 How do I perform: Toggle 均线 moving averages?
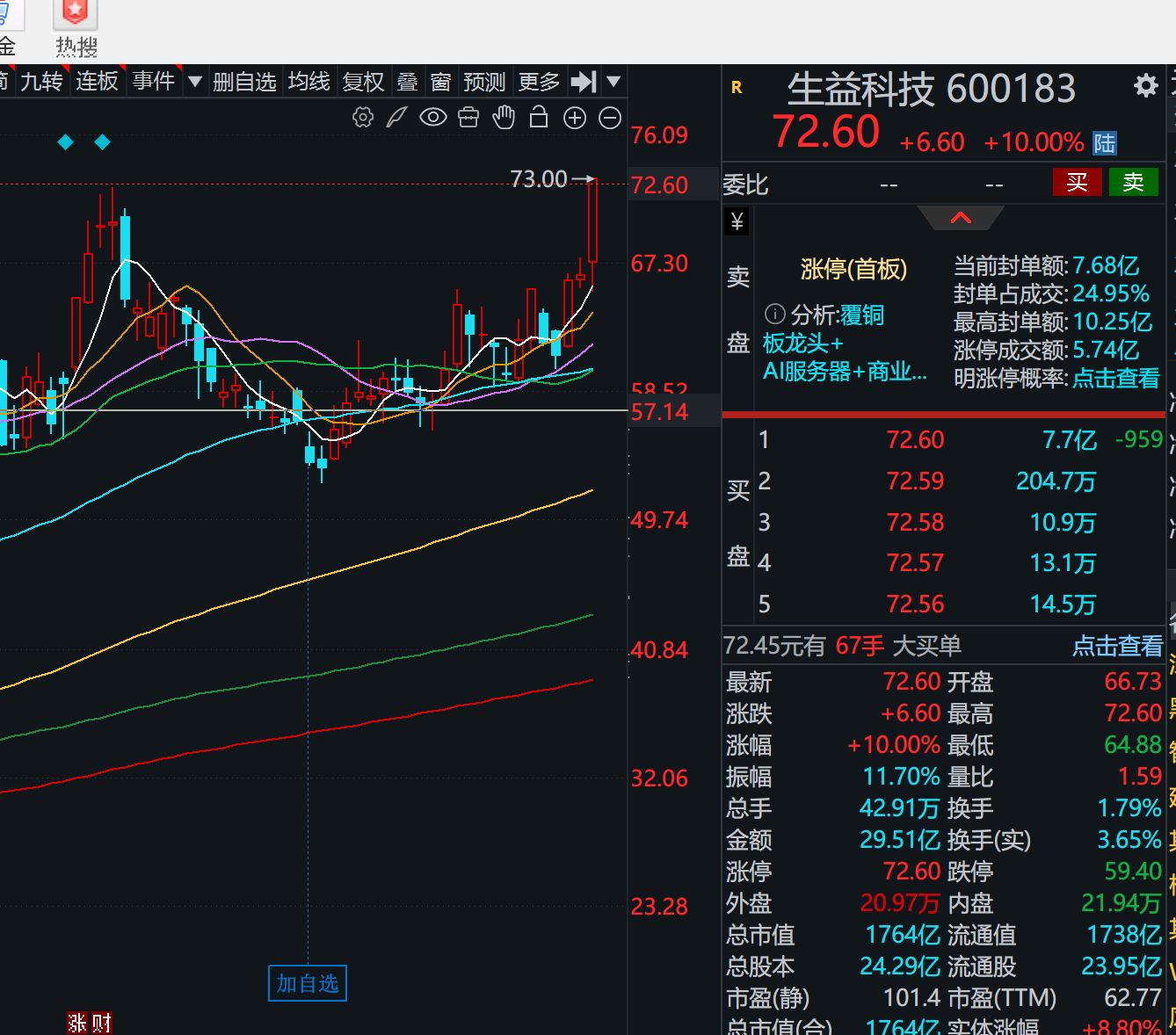309,82
